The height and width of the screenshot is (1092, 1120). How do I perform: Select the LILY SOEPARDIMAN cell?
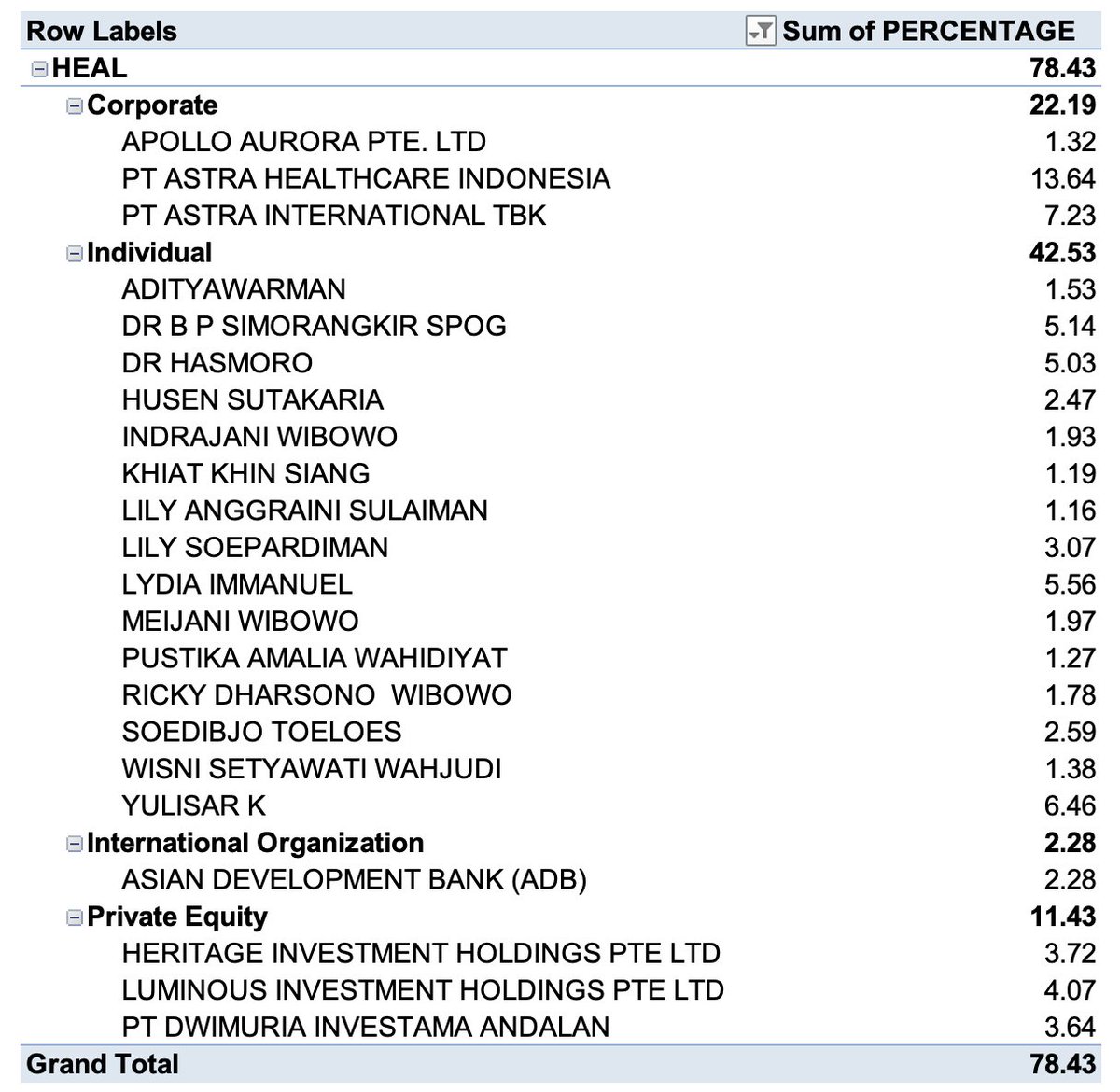(255, 547)
